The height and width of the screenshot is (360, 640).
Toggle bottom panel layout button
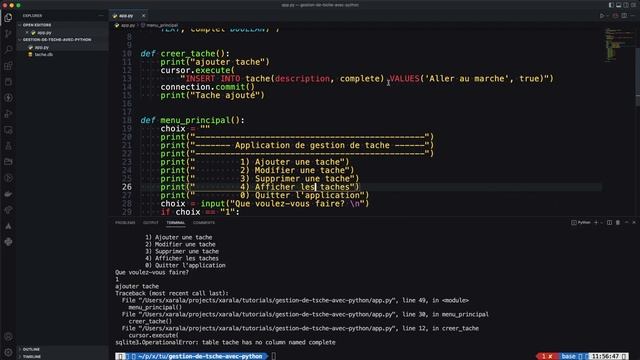[618, 5]
